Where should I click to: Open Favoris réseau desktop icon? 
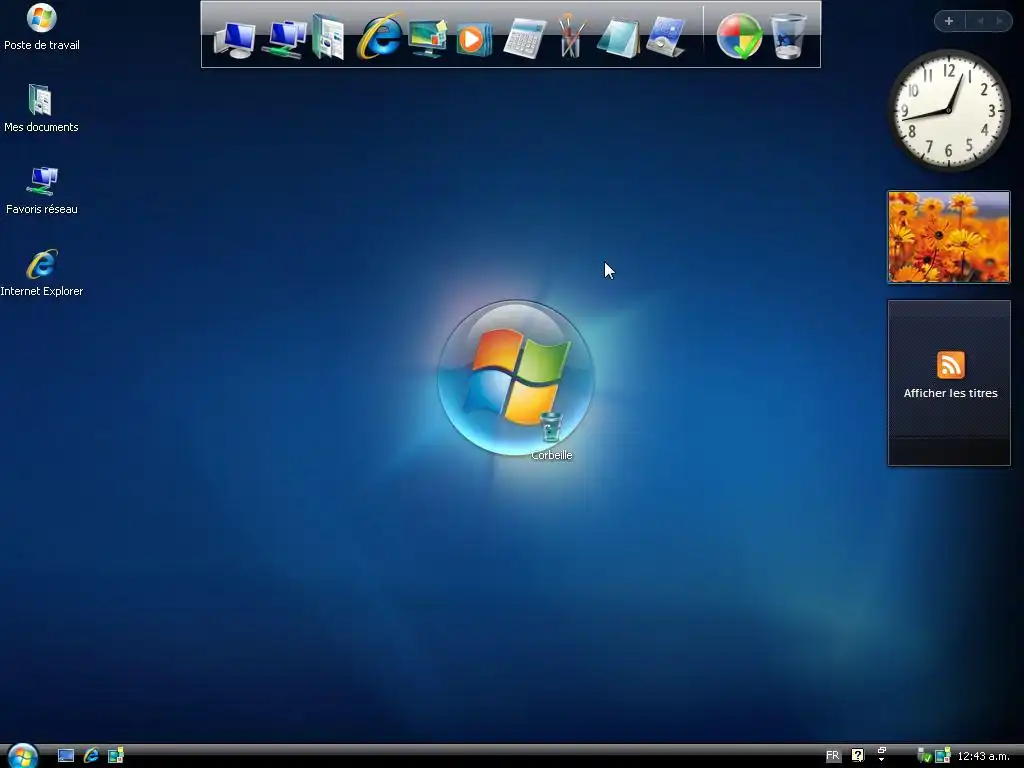(x=41, y=191)
